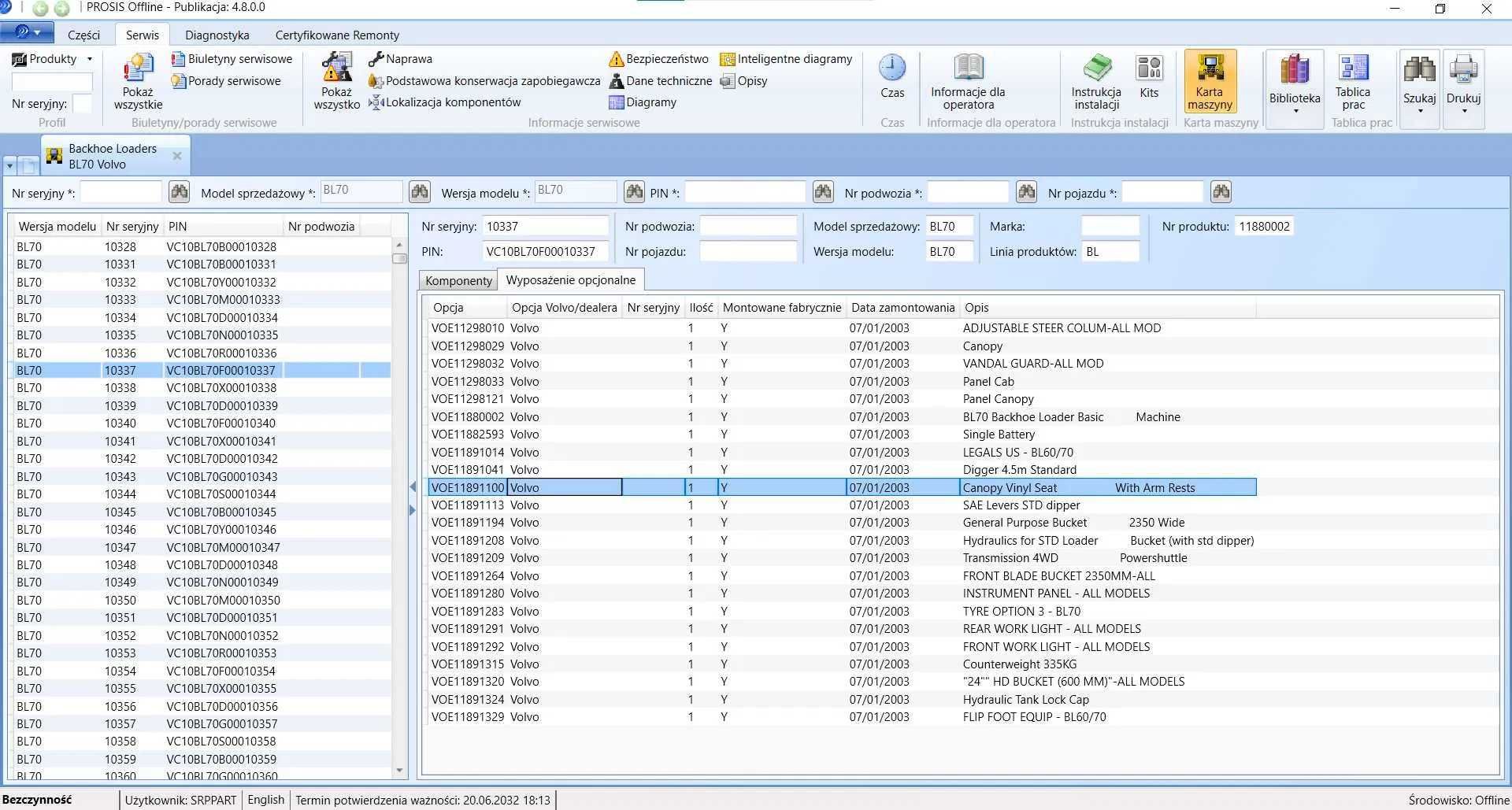Open Lokalizacja komponentów
Image resolution: width=1512 pixels, height=810 pixels.
click(x=445, y=102)
